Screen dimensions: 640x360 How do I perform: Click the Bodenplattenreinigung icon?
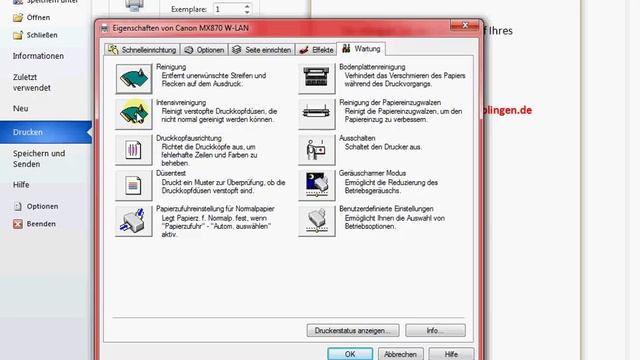pyautogui.click(x=316, y=78)
